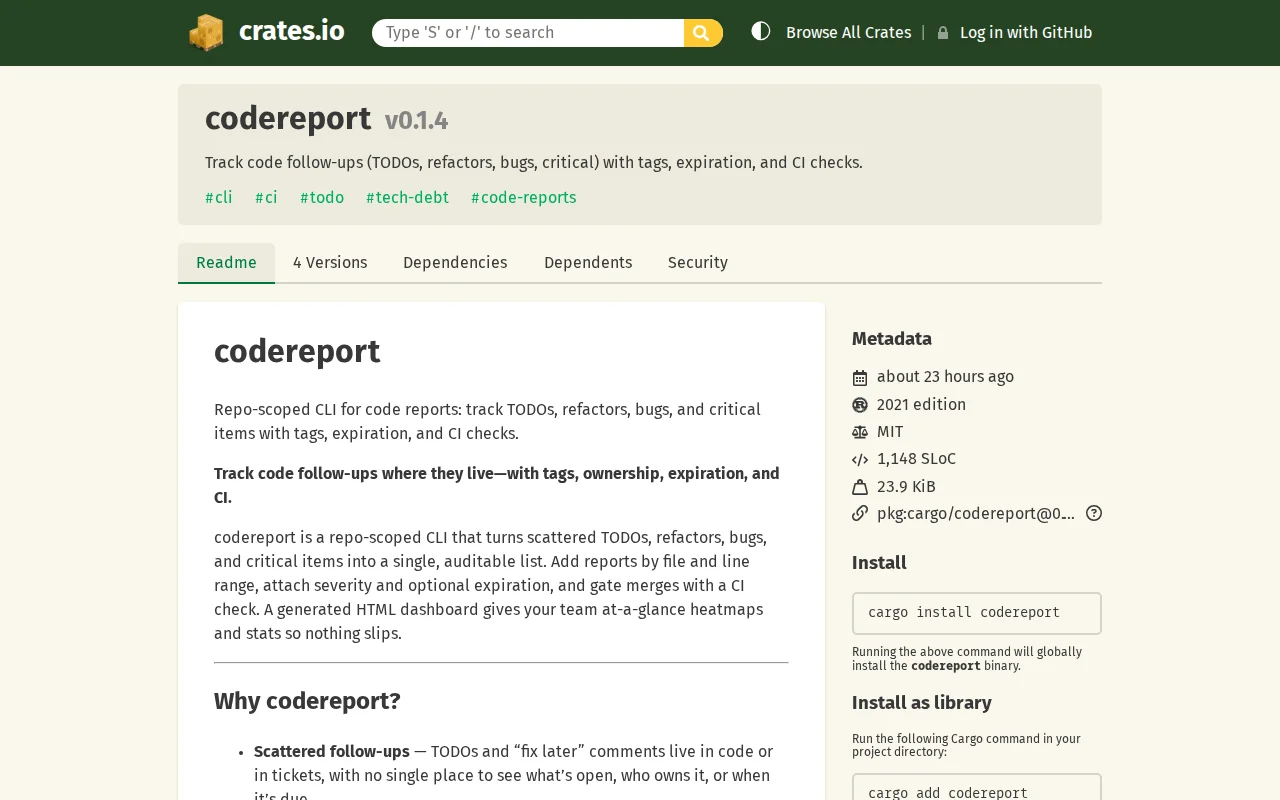Click the '23.9 KiB' size text
1280x800 pixels.
(x=906, y=487)
